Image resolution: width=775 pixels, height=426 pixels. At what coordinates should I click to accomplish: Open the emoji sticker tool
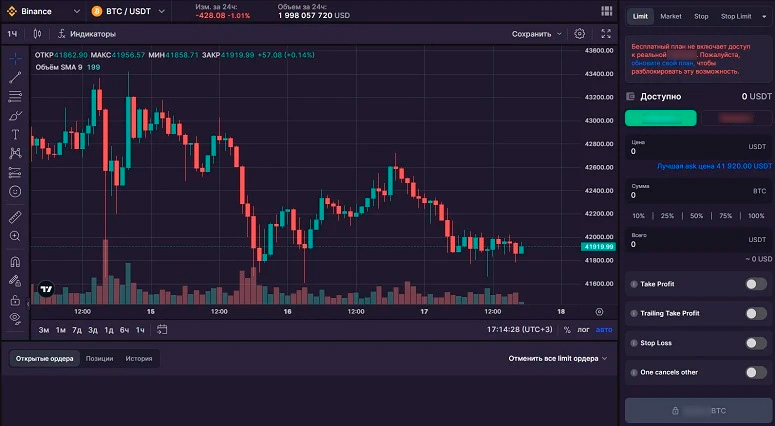[15, 191]
